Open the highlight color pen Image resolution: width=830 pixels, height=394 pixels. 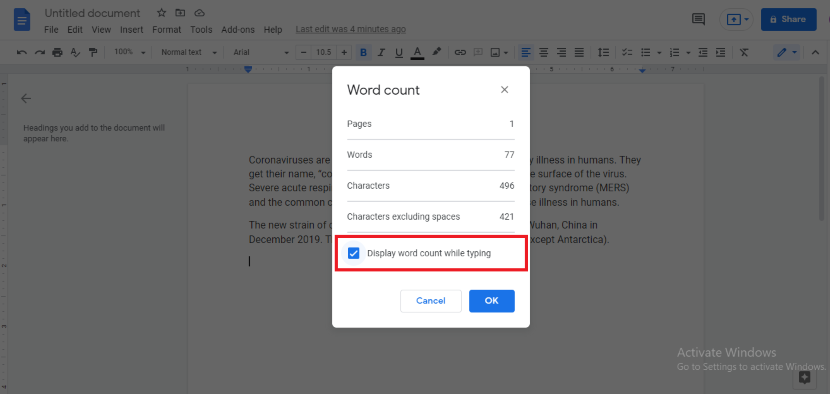click(x=437, y=52)
